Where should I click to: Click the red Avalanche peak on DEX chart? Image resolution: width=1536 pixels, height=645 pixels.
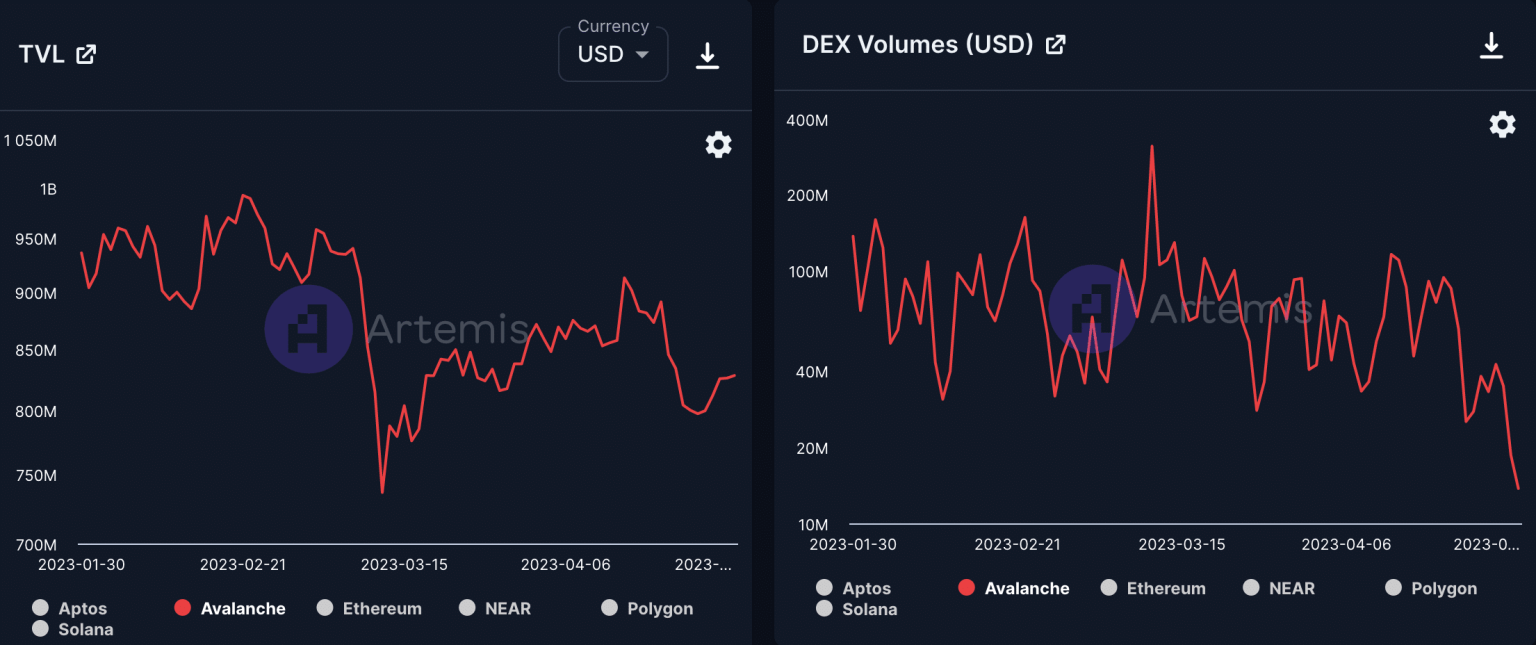pos(1152,146)
